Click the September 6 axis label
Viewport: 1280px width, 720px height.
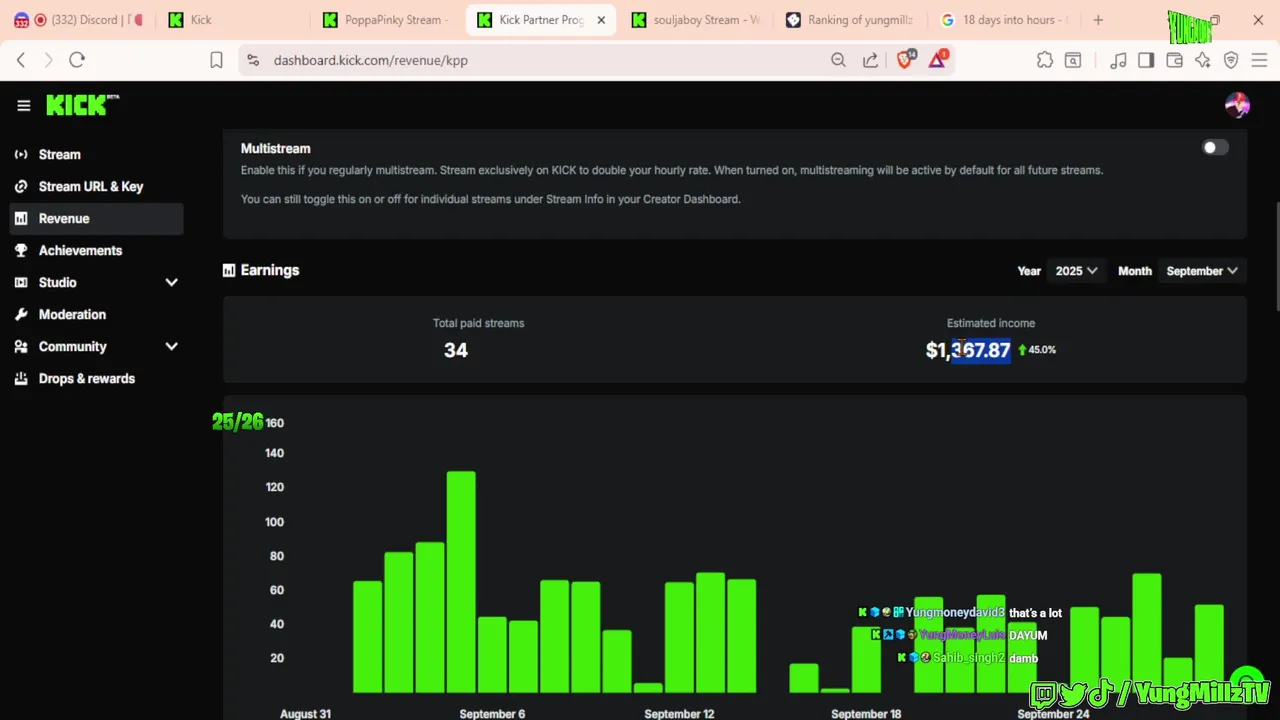tap(492, 714)
